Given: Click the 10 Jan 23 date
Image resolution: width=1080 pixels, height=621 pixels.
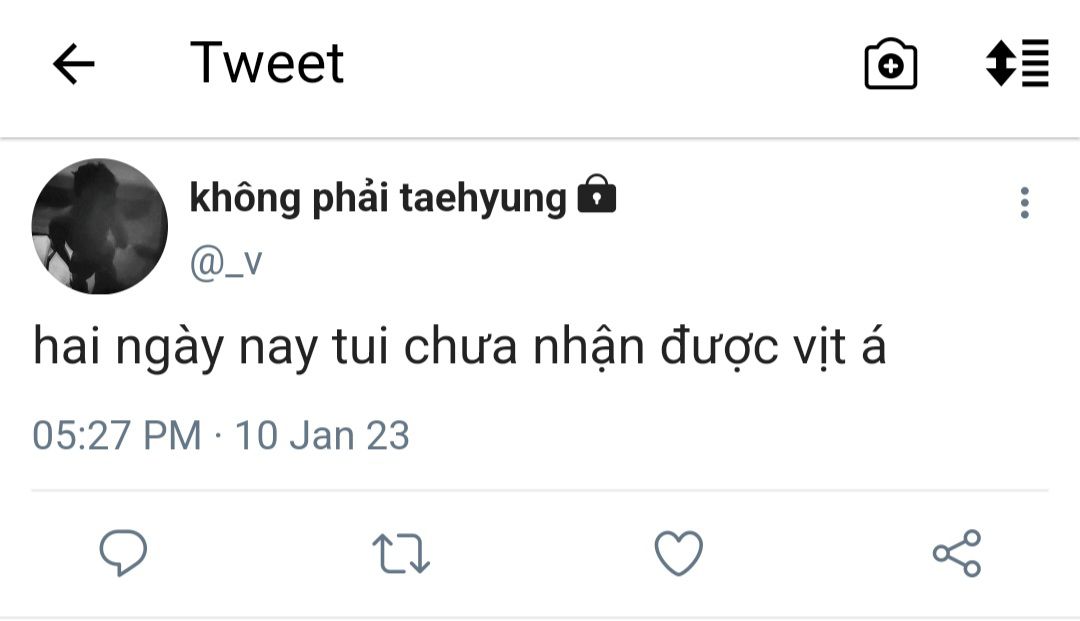Looking at the screenshot, I should click(322, 435).
